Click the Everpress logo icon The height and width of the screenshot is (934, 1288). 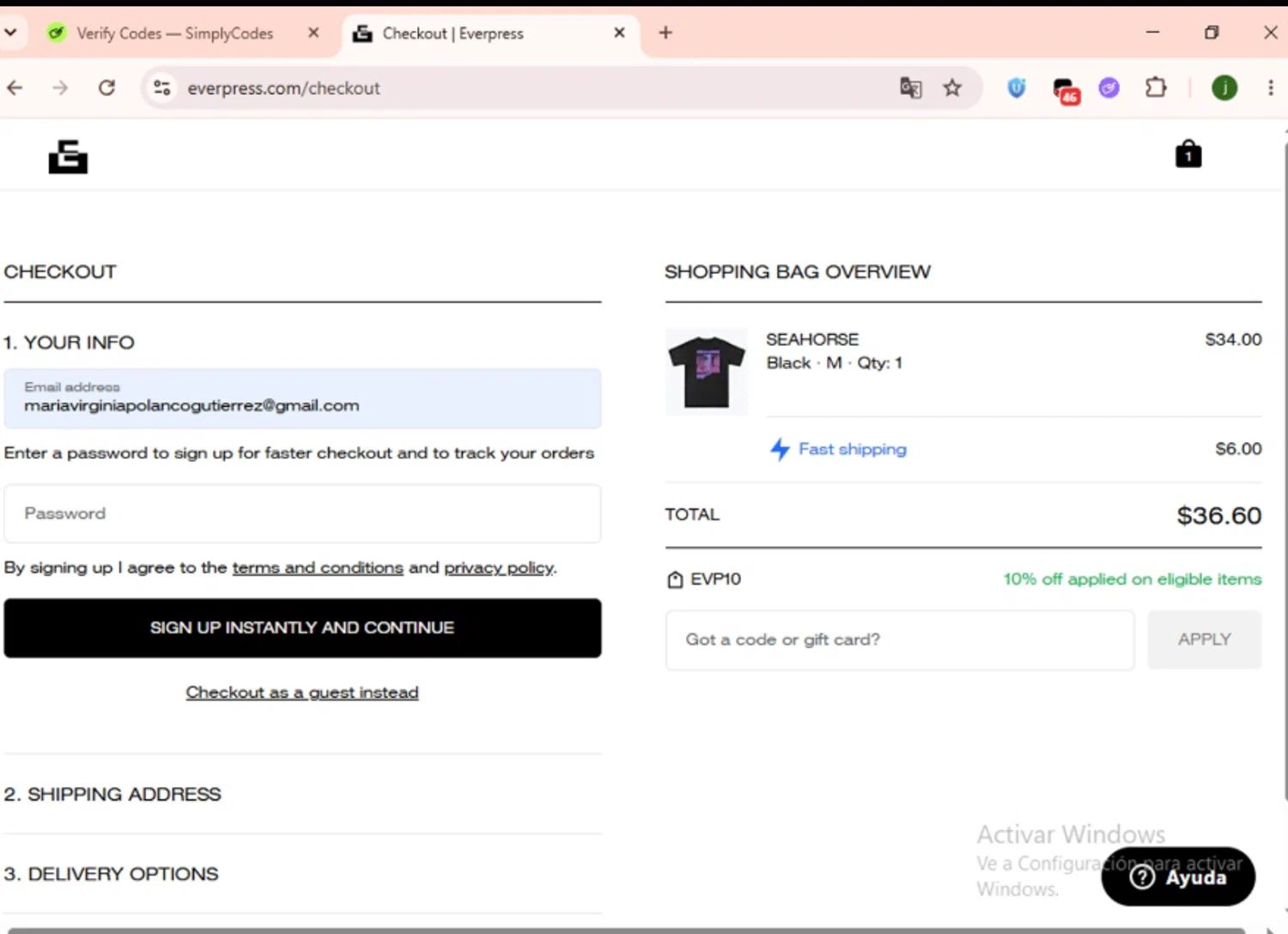tap(68, 157)
